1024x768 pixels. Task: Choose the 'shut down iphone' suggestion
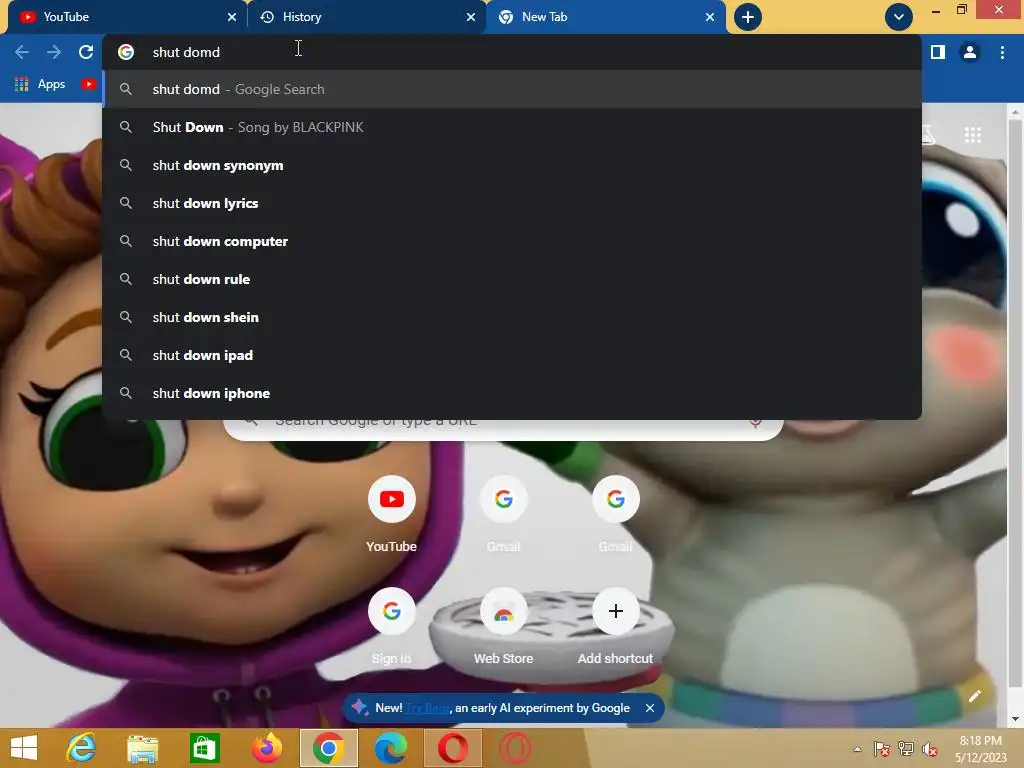pos(512,392)
